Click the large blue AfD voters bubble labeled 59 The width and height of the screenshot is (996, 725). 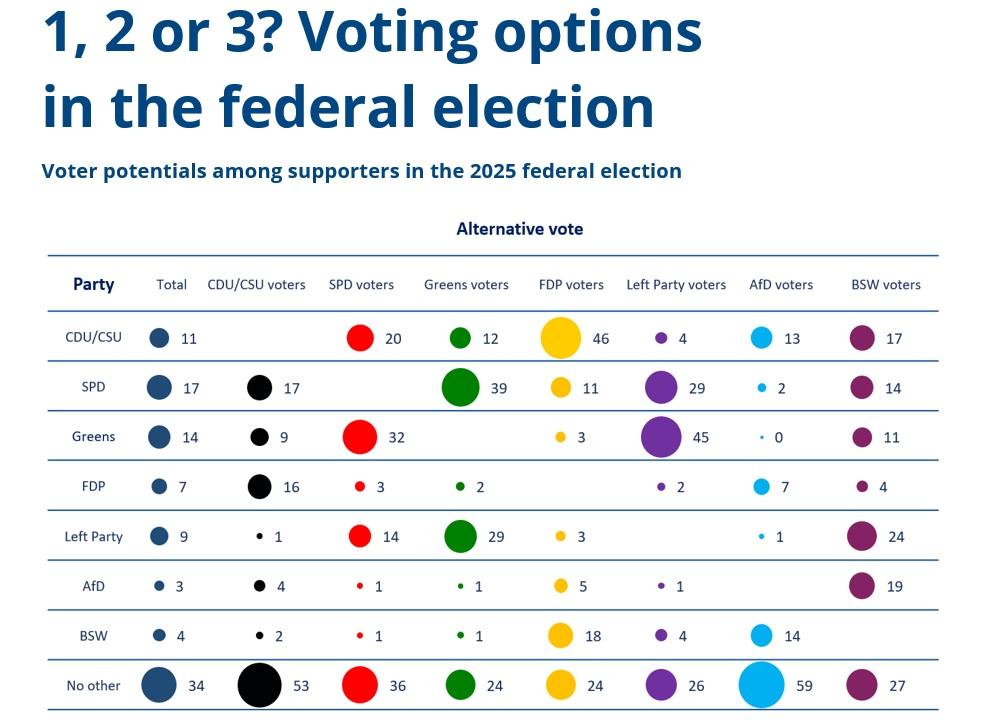tap(760, 685)
